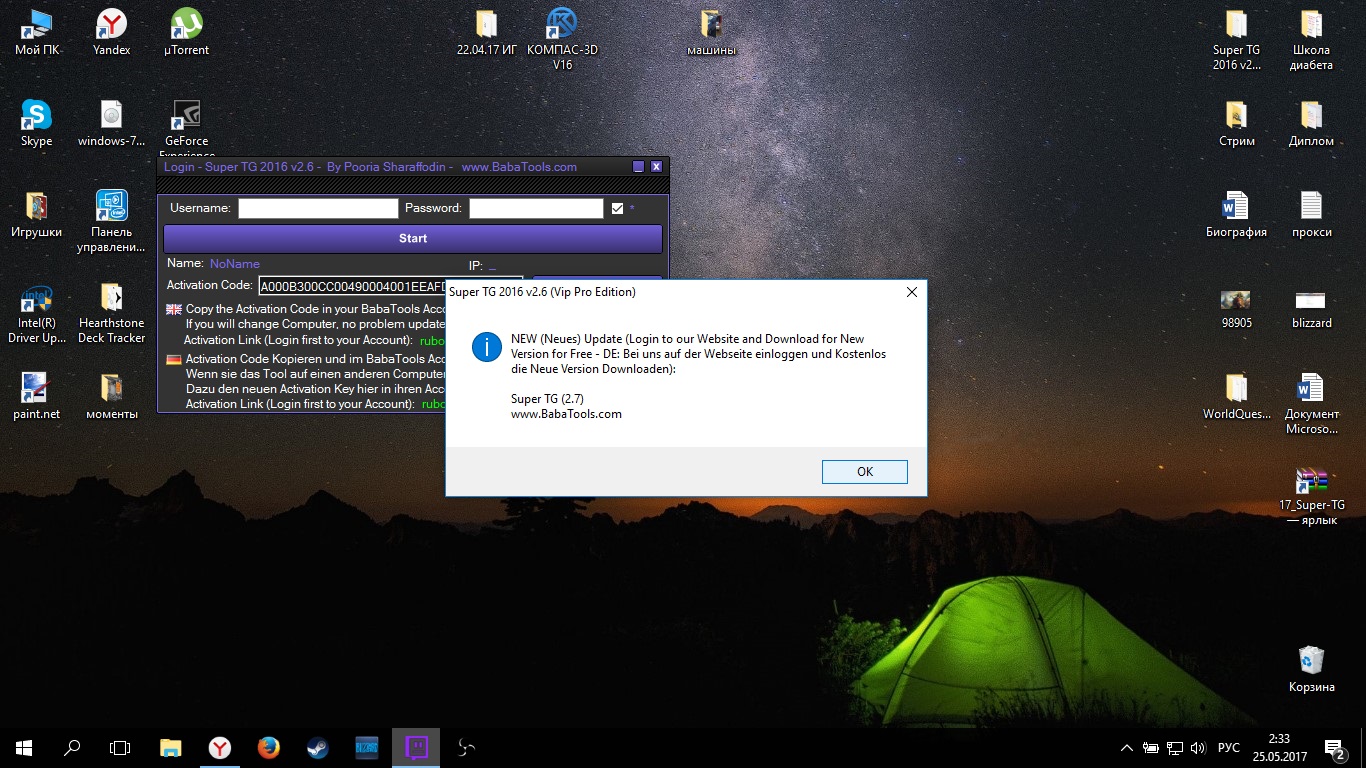The width and height of the screenshot is (1366, 768).
Task: Open the Windows Start menu
Action: tap(23, 747)
